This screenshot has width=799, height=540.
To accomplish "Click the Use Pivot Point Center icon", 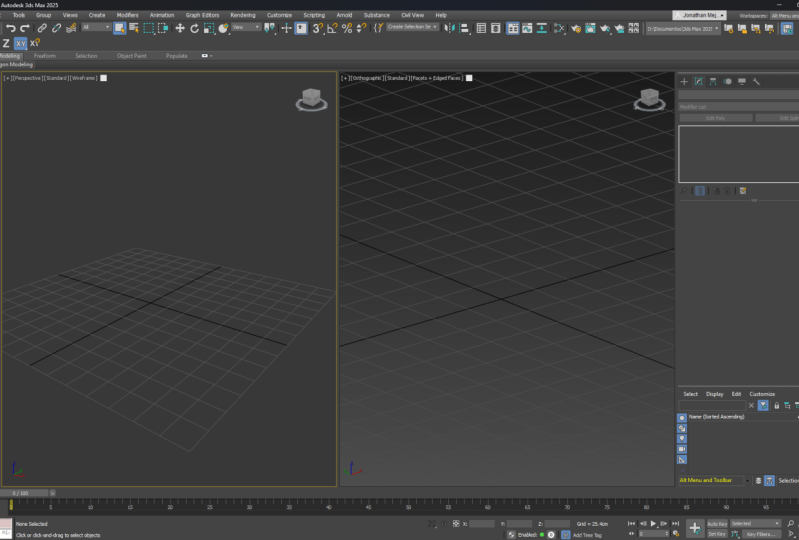I will [270, 29].
